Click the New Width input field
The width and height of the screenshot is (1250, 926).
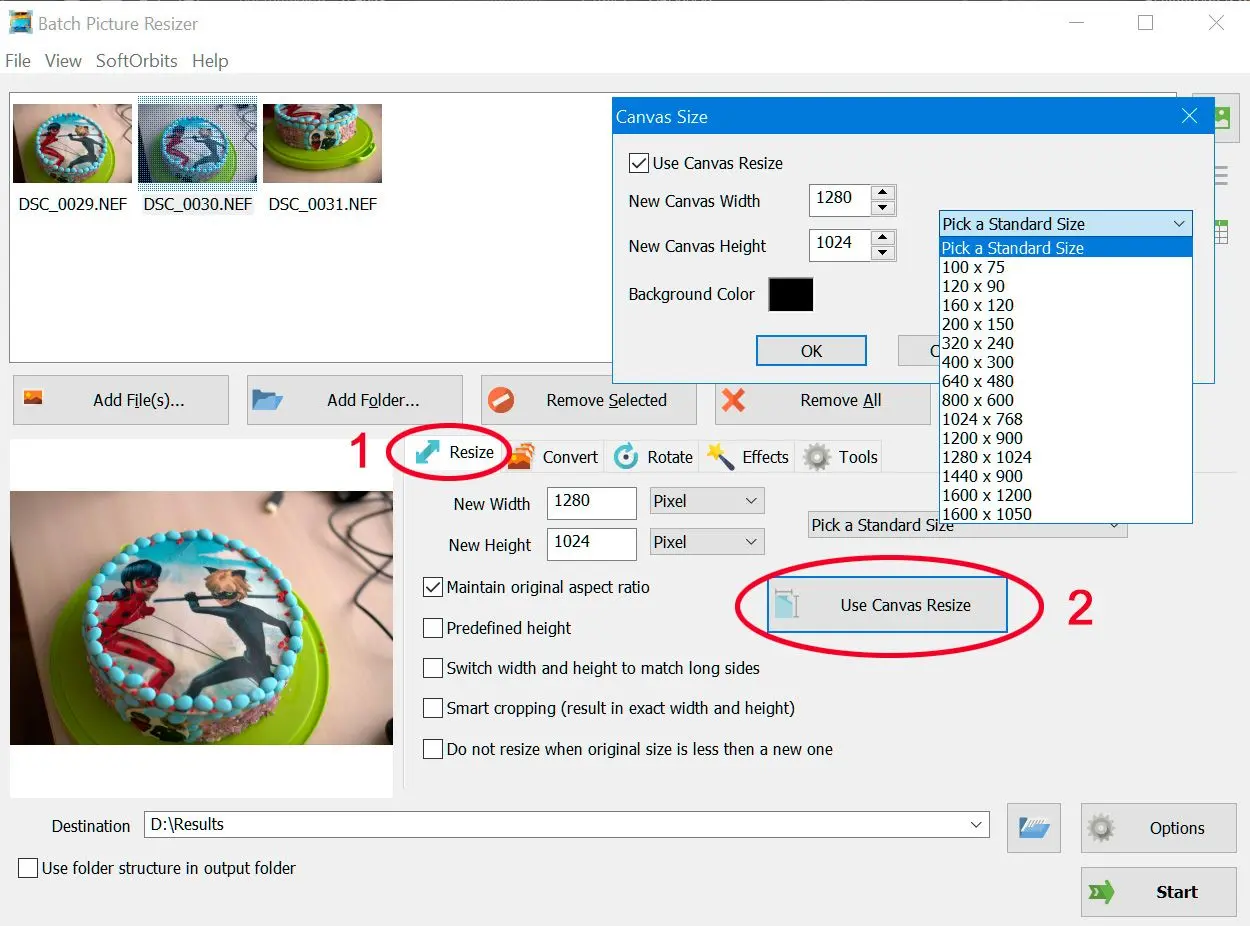point(592,502)
